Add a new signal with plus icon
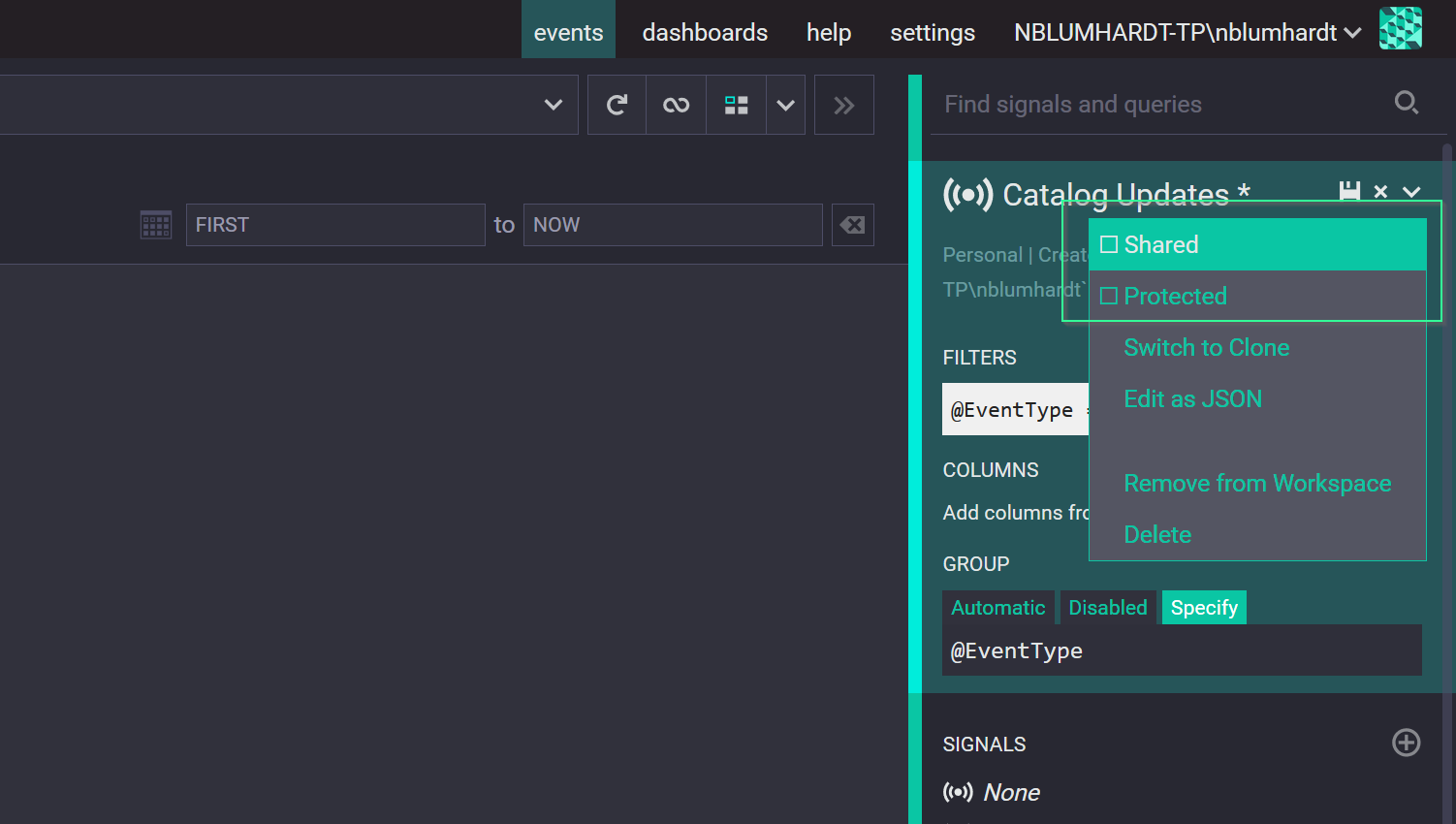This screenshot has width=1456, height=824. (x=1407, y=743)
